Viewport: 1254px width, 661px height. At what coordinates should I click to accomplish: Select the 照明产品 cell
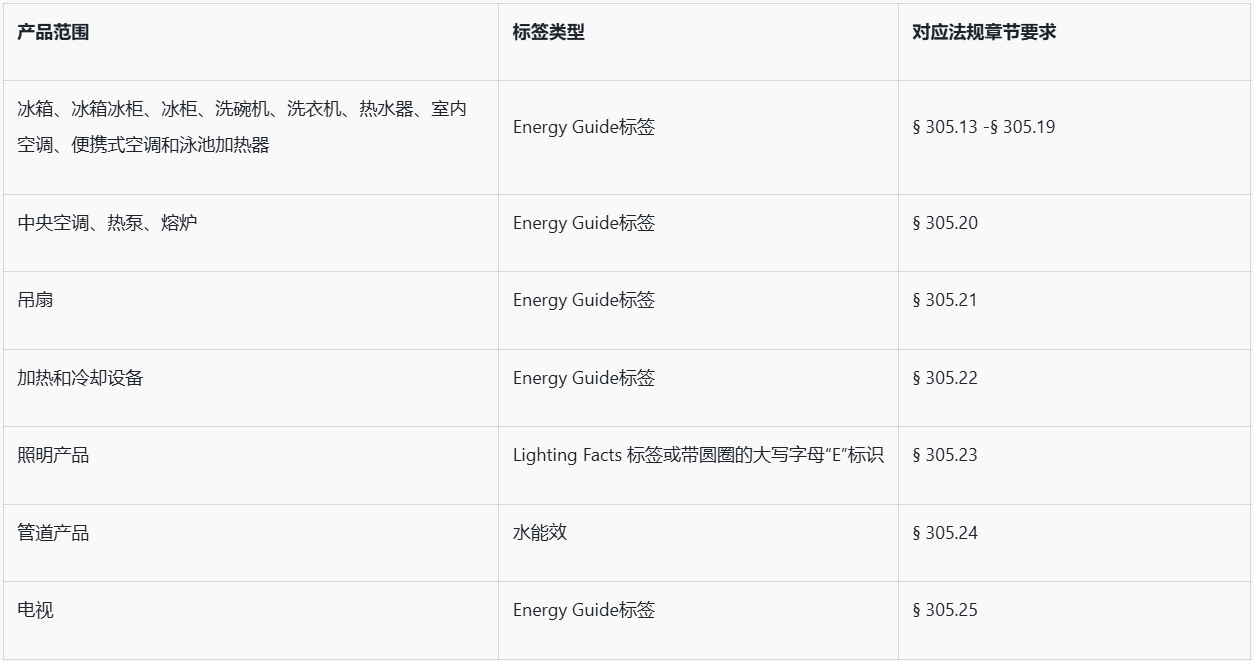point(53,455)
